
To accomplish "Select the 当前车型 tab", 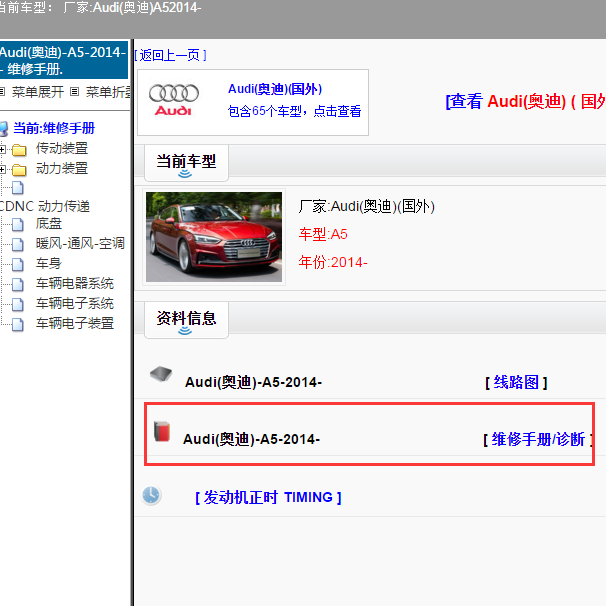I will [x=186, y=163].
